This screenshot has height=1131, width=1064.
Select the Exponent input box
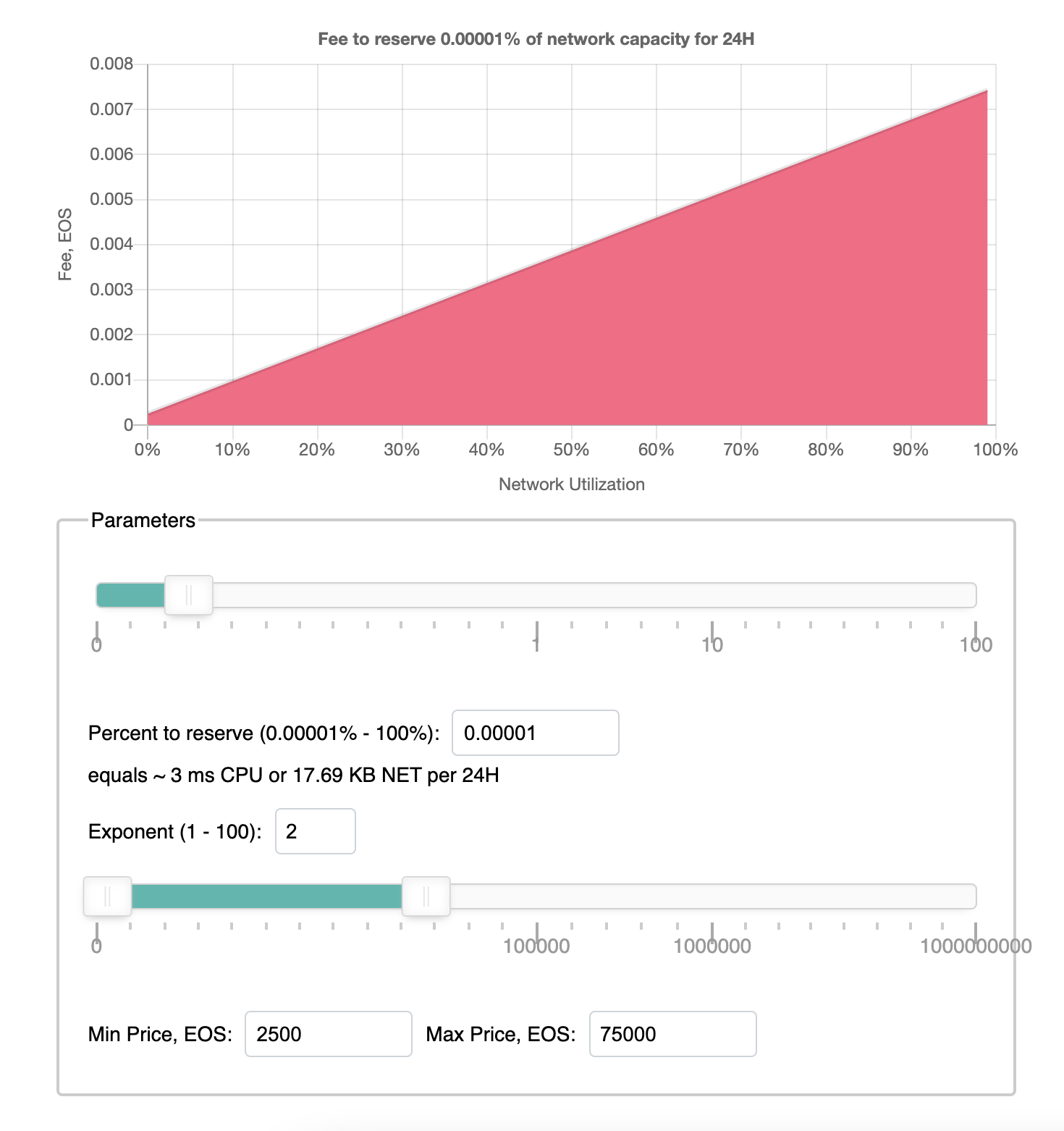314,831
